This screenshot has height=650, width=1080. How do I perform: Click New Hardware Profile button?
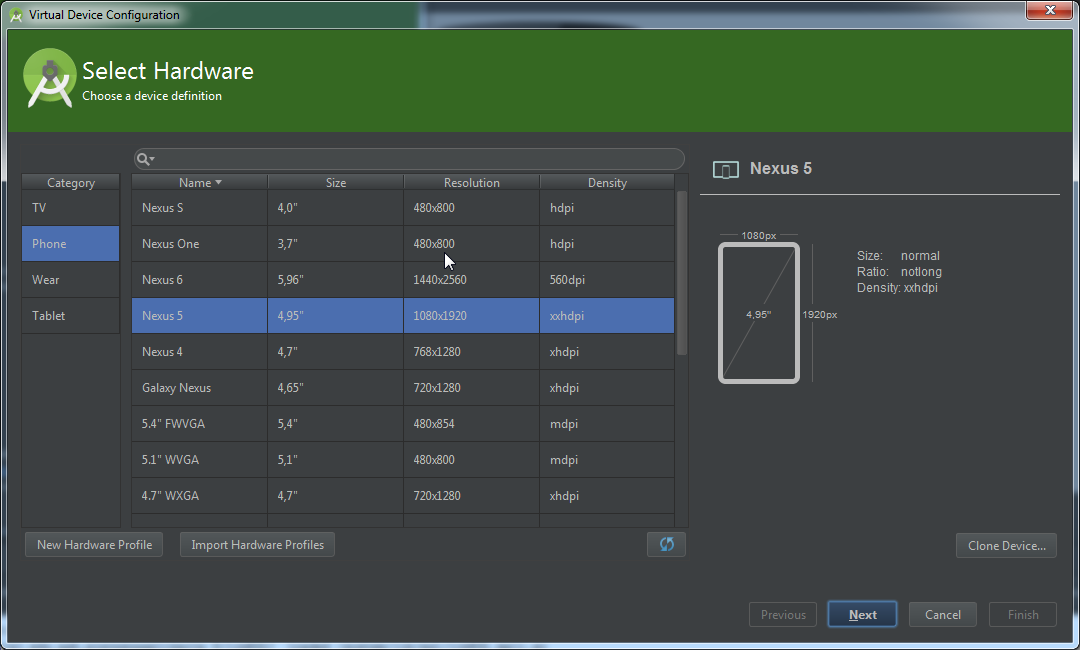94,545
